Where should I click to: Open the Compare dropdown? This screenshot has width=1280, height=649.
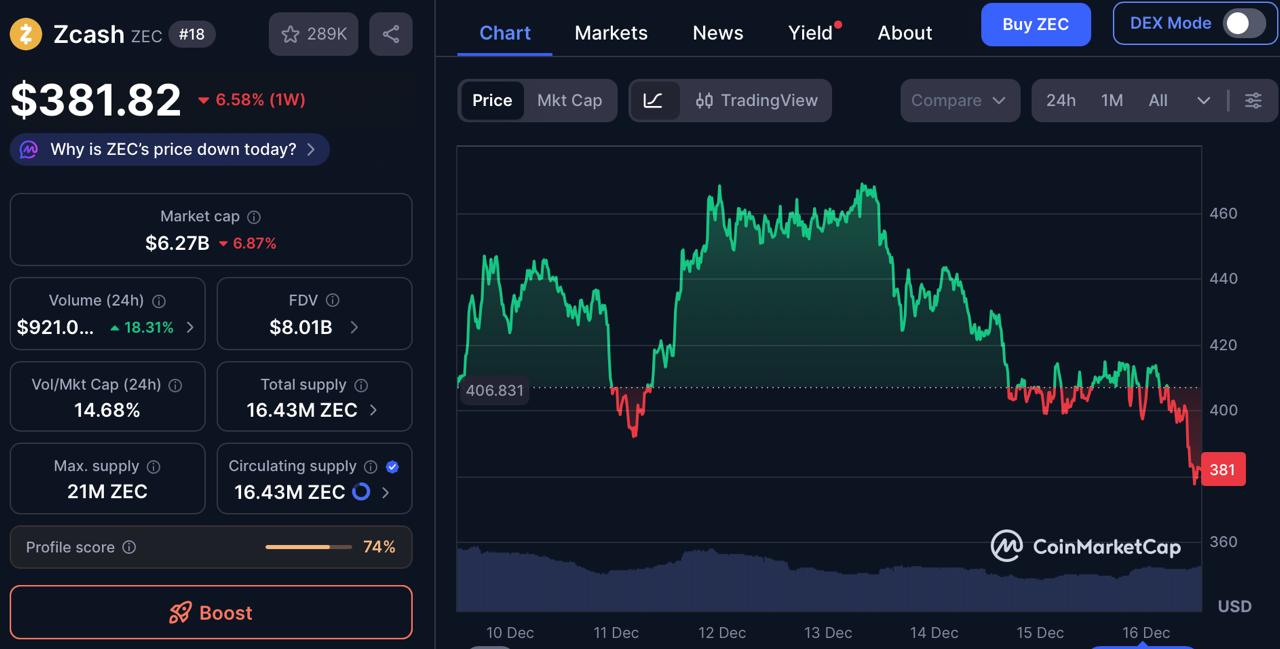pos(959,100)
